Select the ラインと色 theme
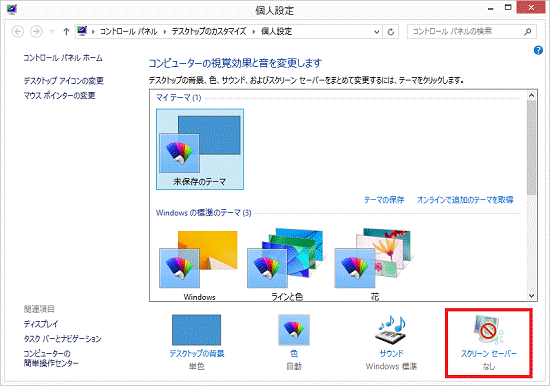 tap(287, 265)
